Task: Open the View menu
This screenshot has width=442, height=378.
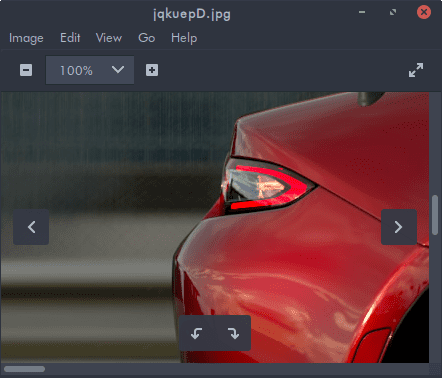Action: (x=109, y=38)
